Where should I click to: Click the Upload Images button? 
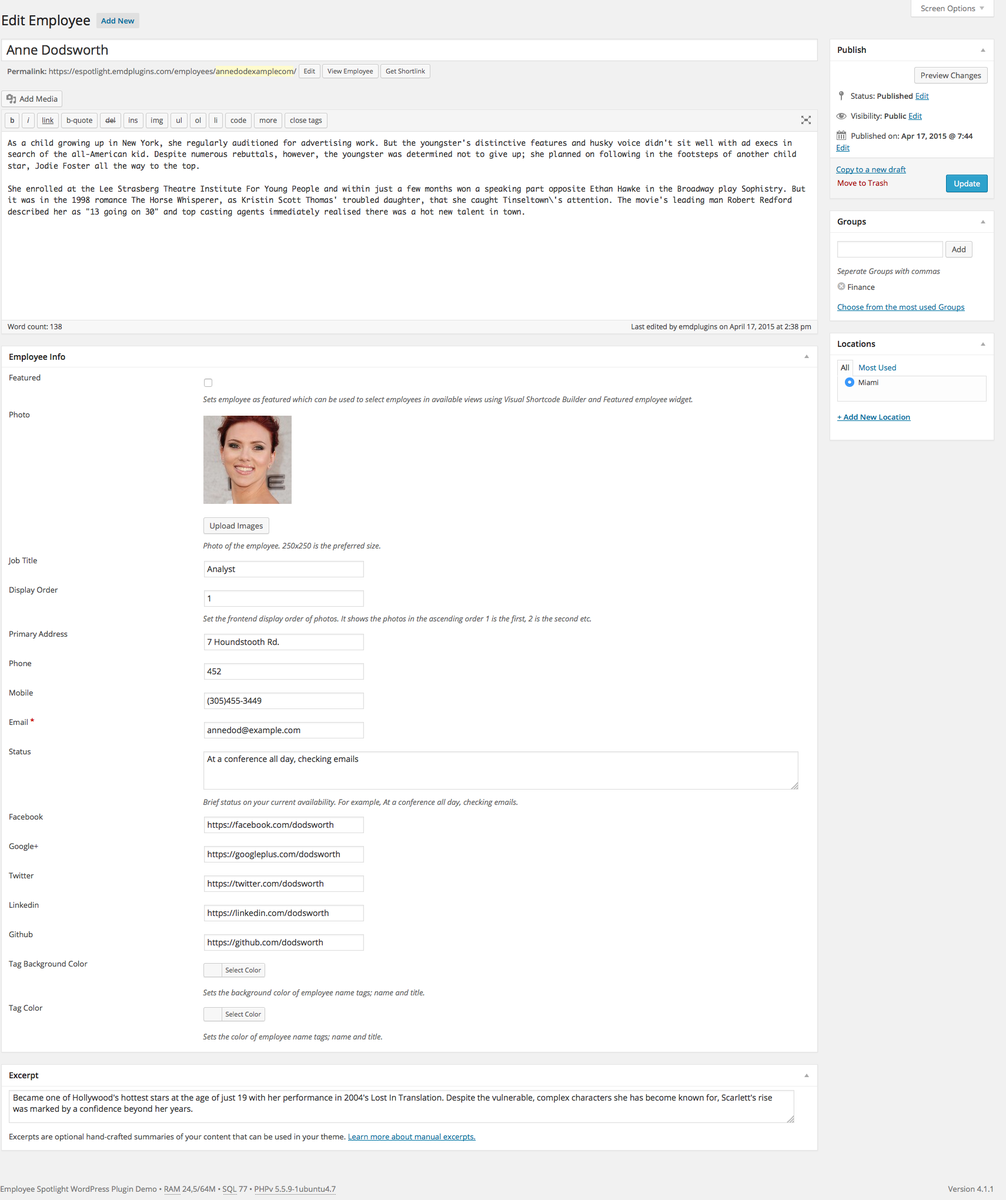236,526
